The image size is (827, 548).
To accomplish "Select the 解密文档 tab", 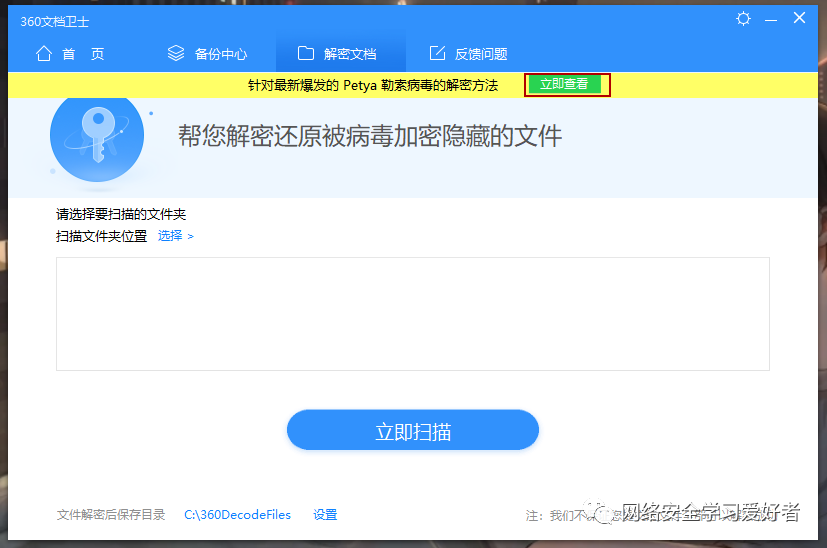I will click(x=341, y=54).
